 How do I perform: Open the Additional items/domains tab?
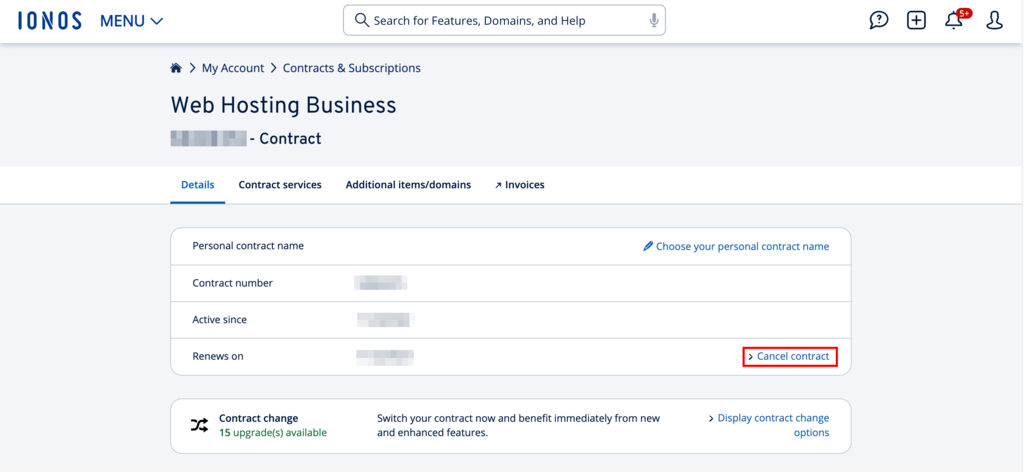pyautogui.click(x=408, y=185)
